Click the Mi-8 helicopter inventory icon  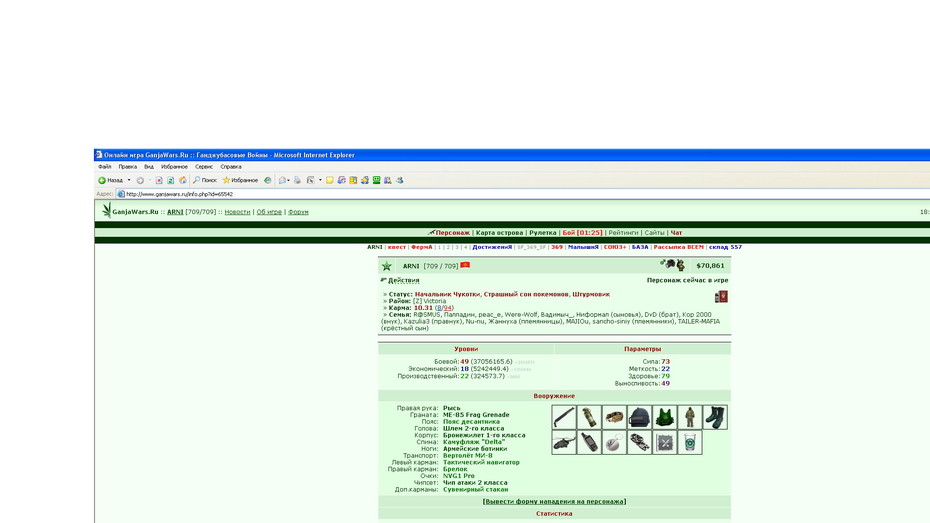pos(563,442)
